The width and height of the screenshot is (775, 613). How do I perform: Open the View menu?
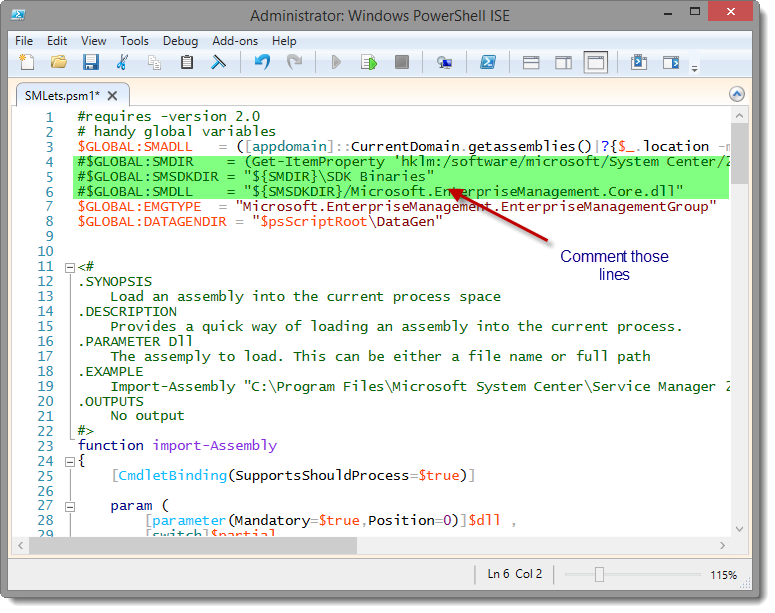tap(93, 41)
